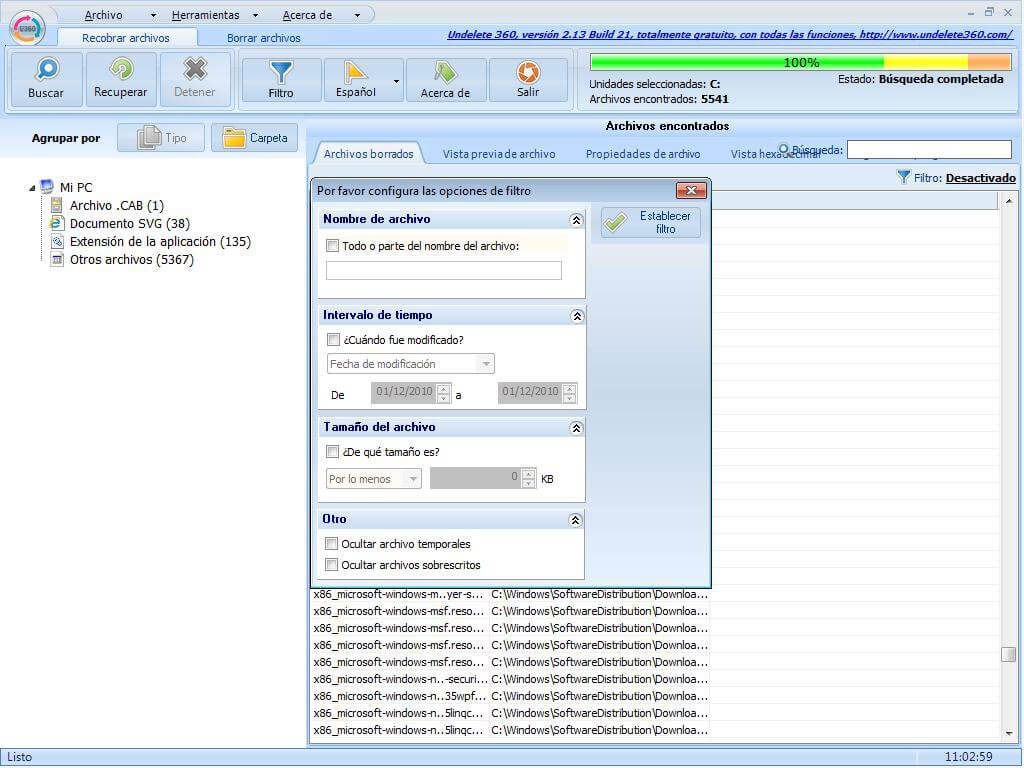Click the file list vertical scrollbar thumb

pos(1008,654)
